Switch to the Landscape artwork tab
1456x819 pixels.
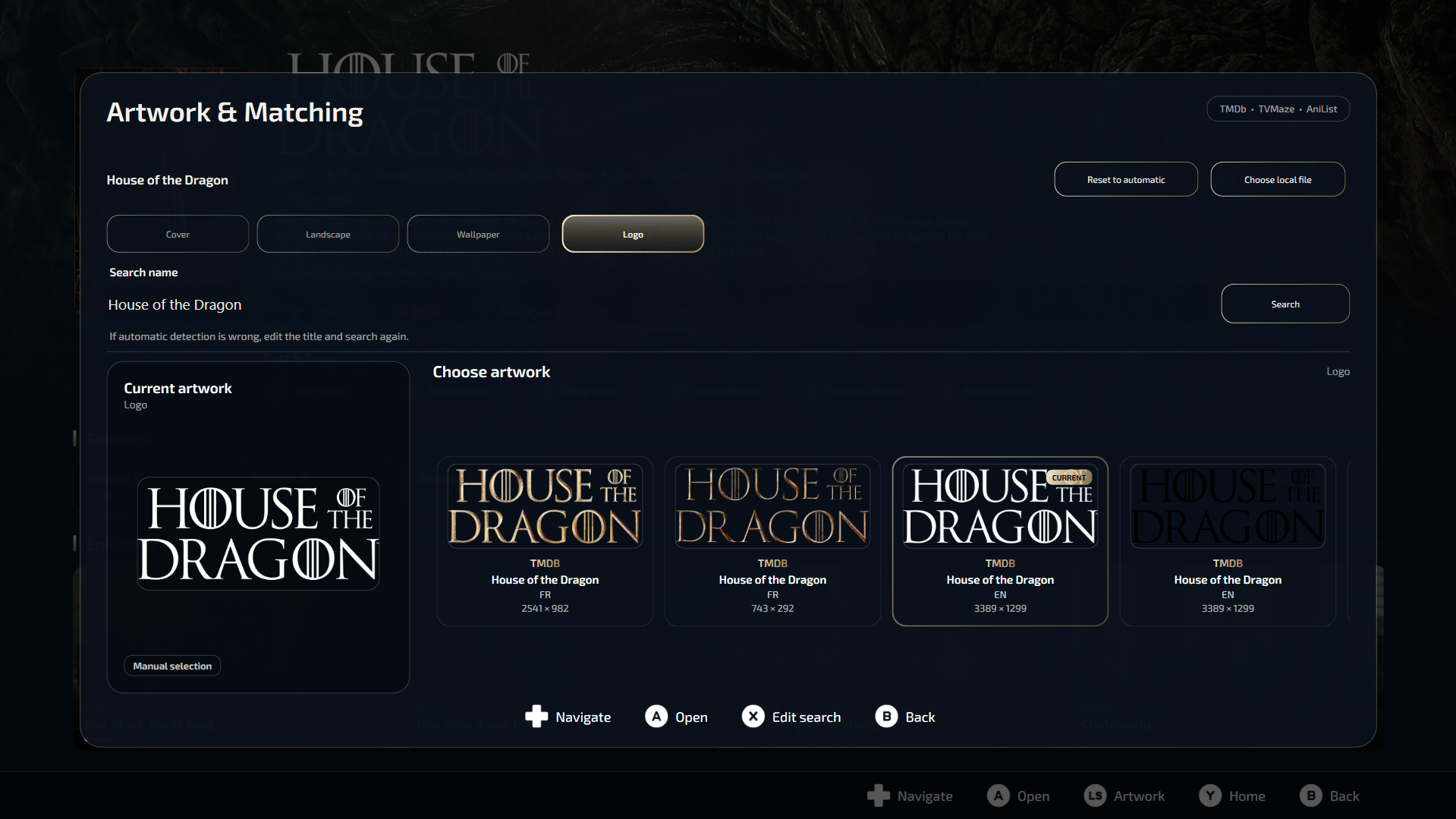tap(328, 234)
